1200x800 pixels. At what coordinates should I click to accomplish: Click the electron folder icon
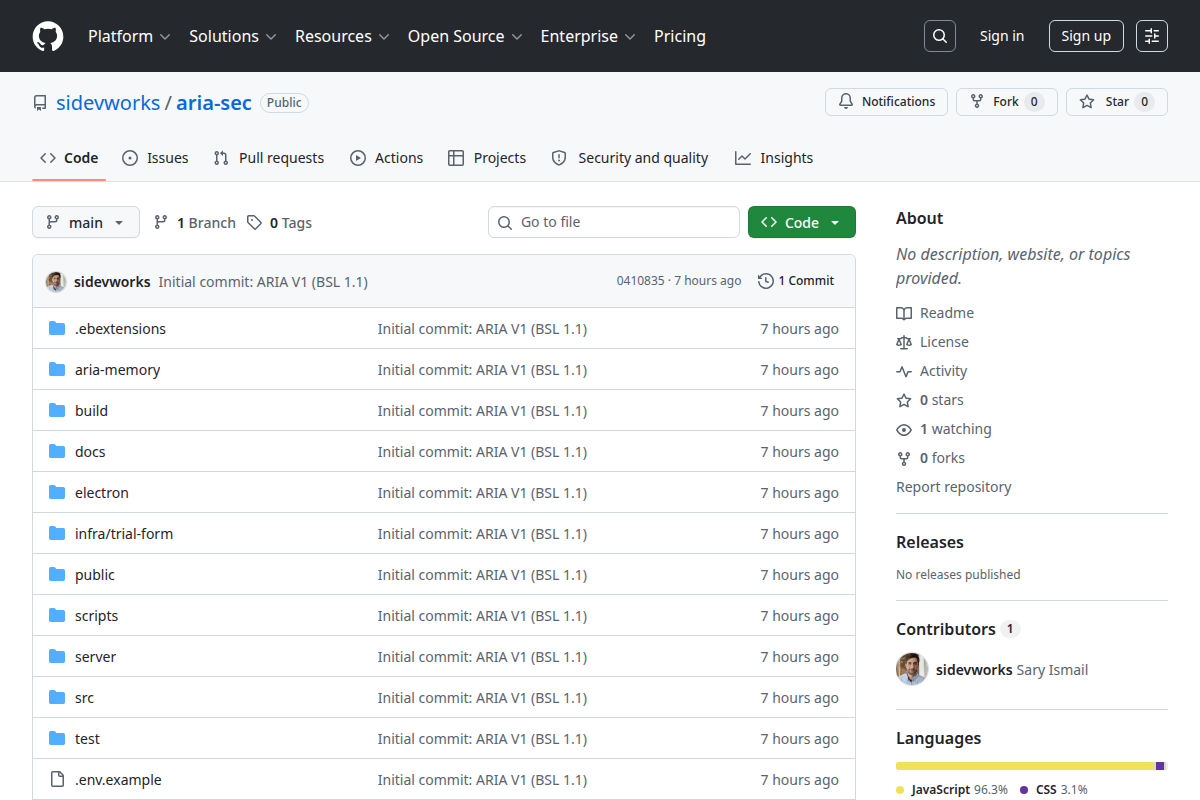tap(57, 493)
